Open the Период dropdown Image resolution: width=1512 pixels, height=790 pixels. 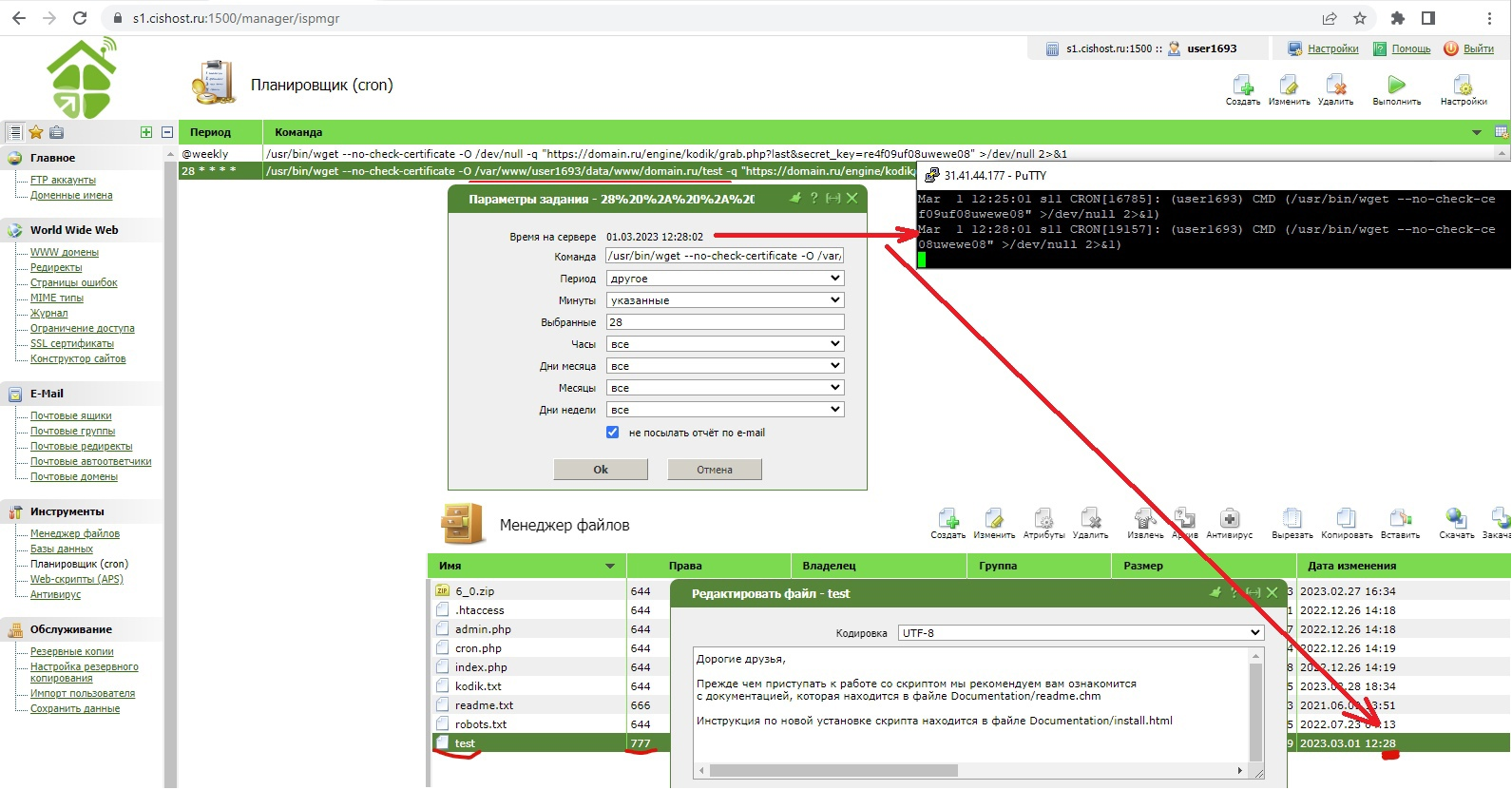click(x=724, y=279)
